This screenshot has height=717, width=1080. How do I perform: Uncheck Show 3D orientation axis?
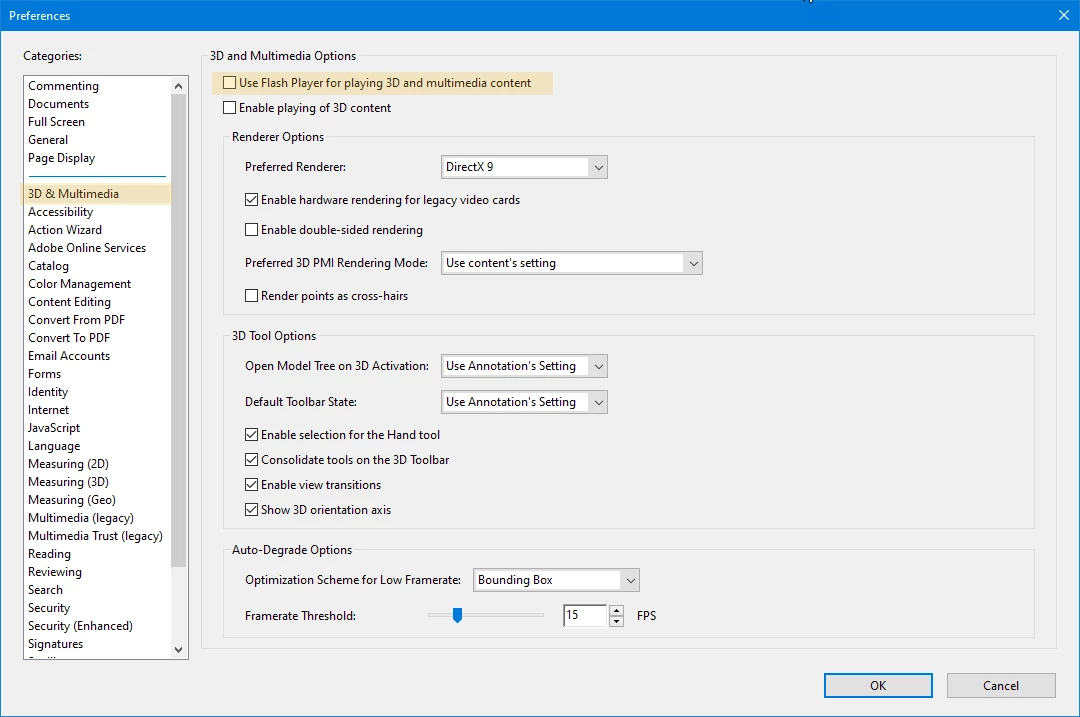(251, 509)
